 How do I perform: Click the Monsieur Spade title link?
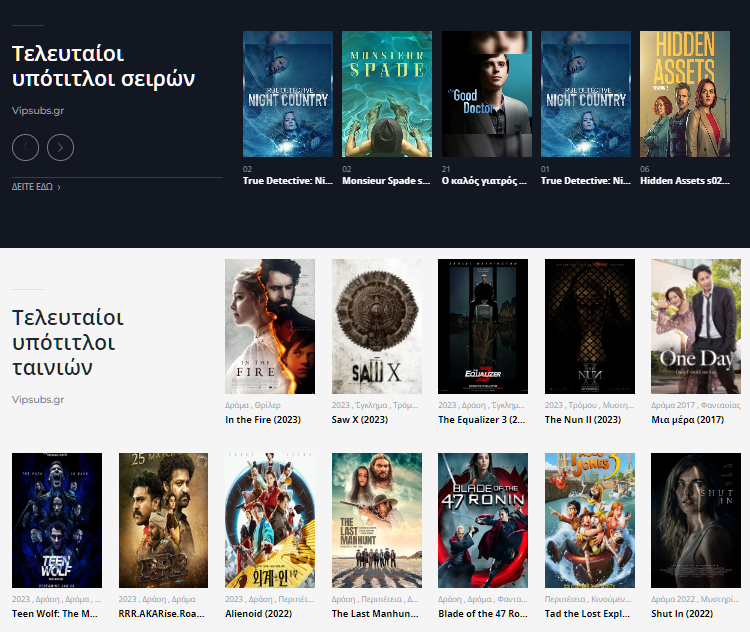tap(386, 181)
